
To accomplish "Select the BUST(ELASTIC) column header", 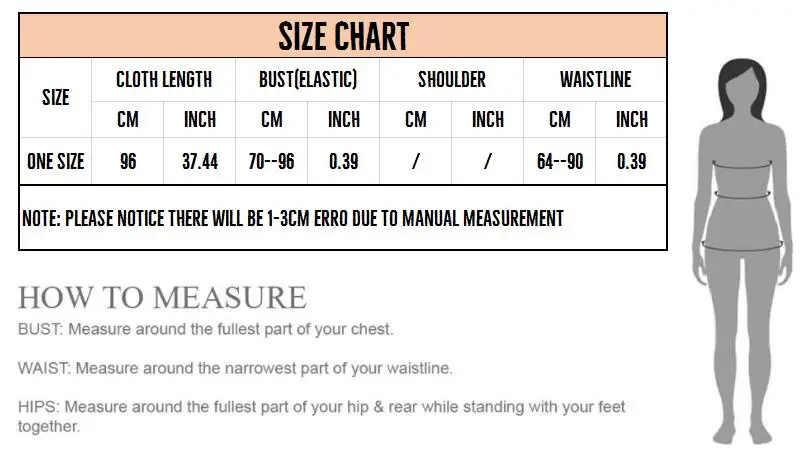I will (x=308, y=80).
